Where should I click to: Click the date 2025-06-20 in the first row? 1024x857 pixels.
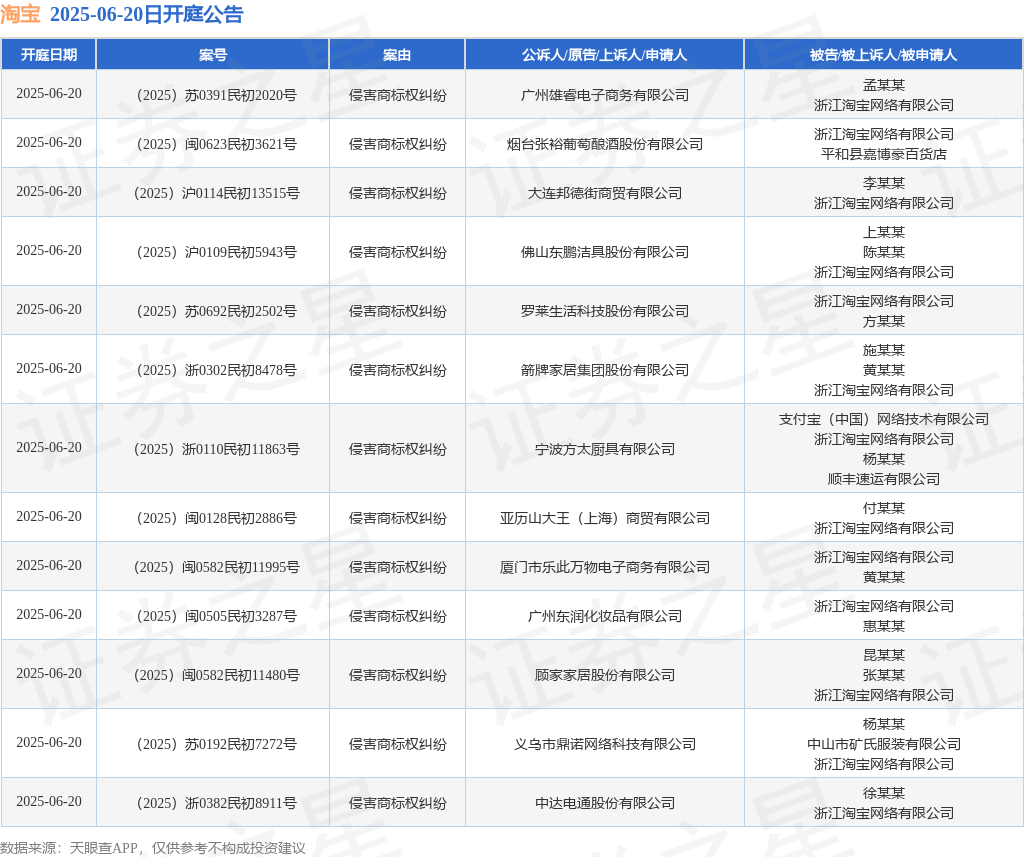(50, 94)
